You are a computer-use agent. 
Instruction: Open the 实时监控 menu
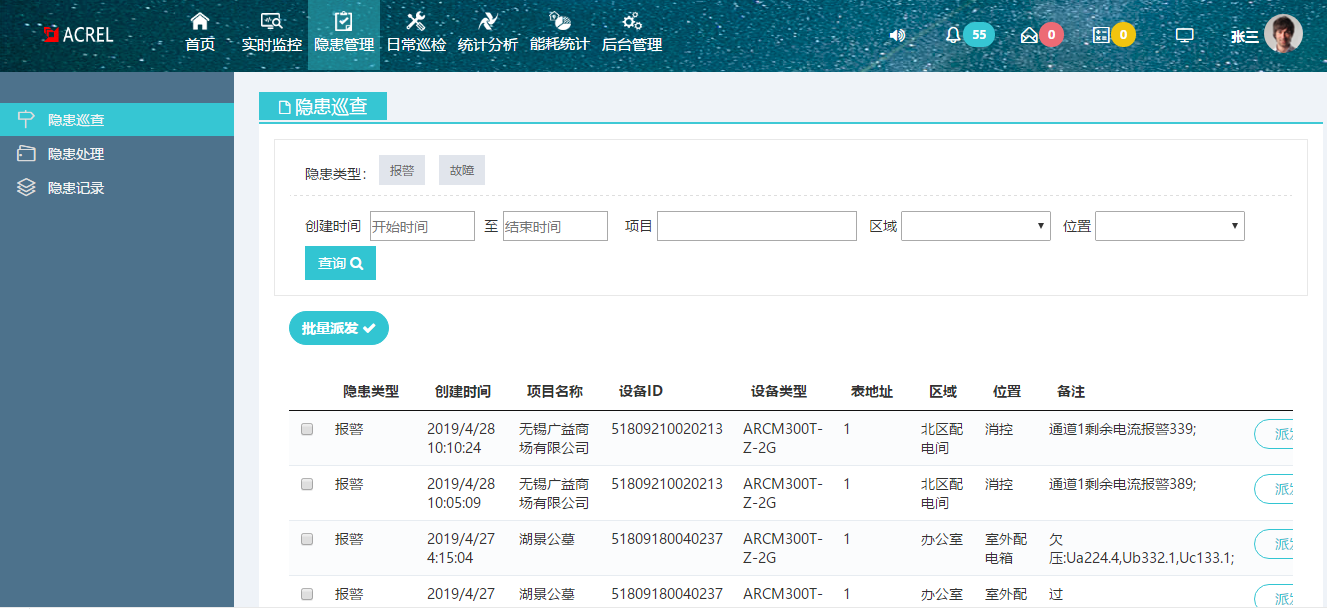pos(271,33)
